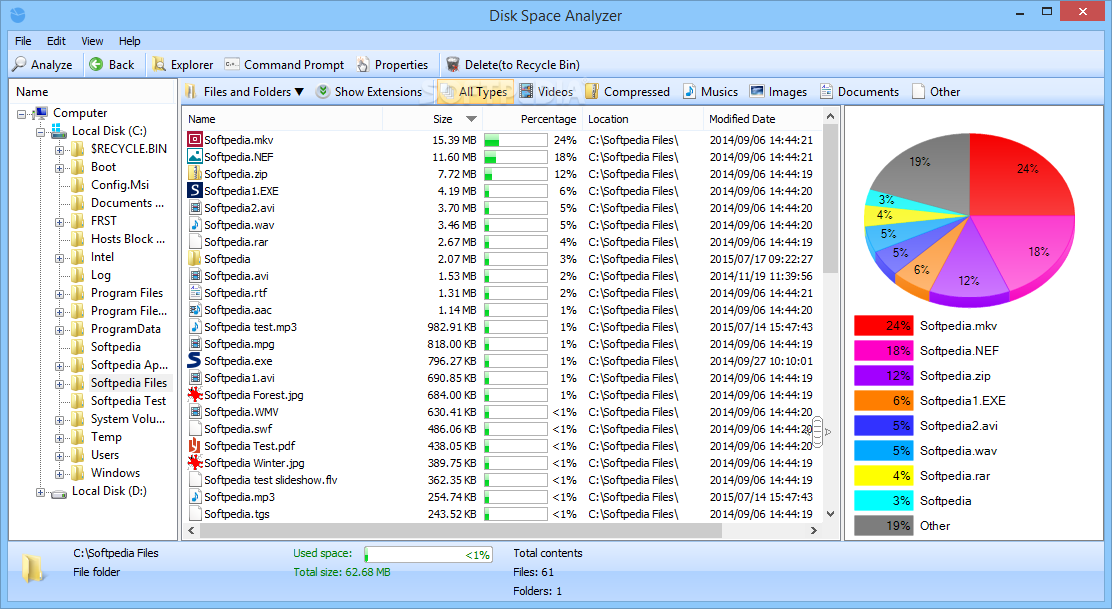
Task: Filter by Images file type
Action: pos(779,91)
